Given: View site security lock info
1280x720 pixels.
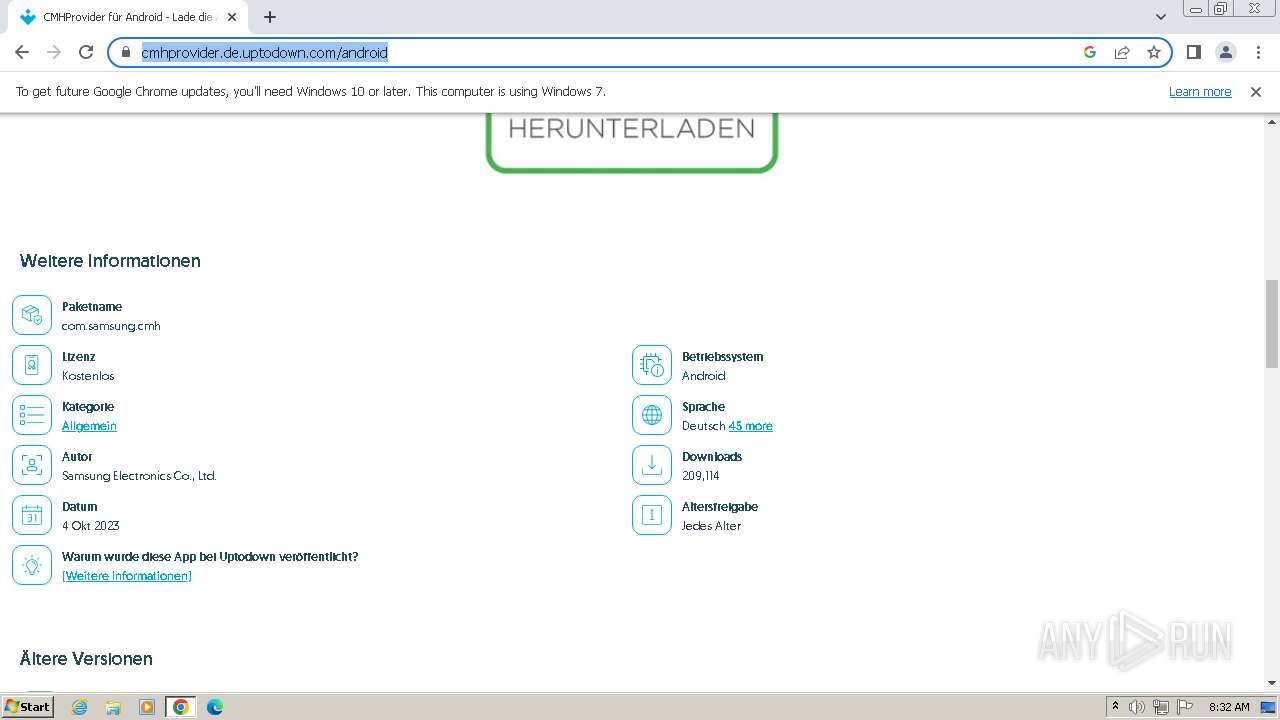Looking at the screenshot, I should (125, 52).
